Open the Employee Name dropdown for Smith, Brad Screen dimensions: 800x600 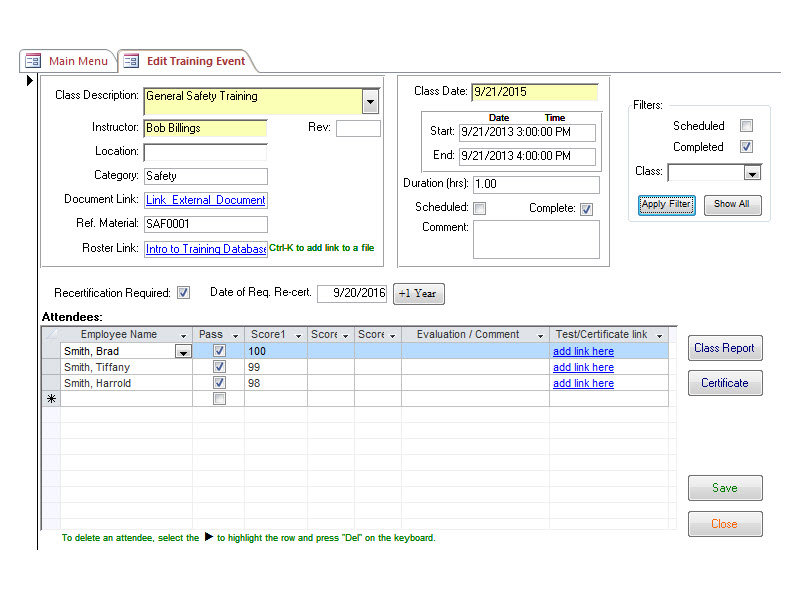point(182,351)
